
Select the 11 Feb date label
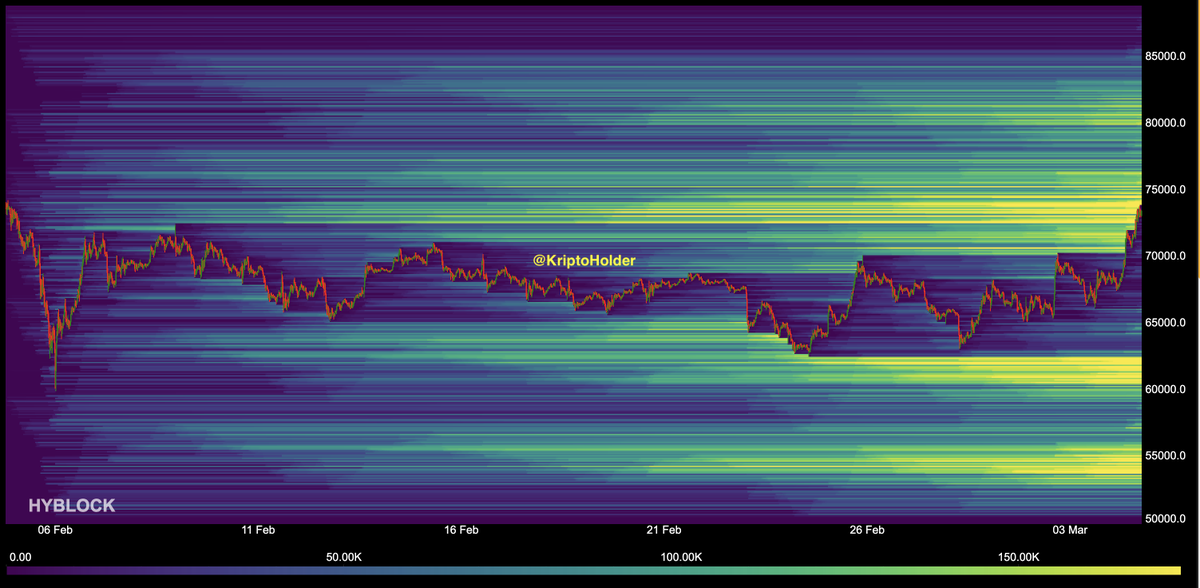click(x=258, y=529)
